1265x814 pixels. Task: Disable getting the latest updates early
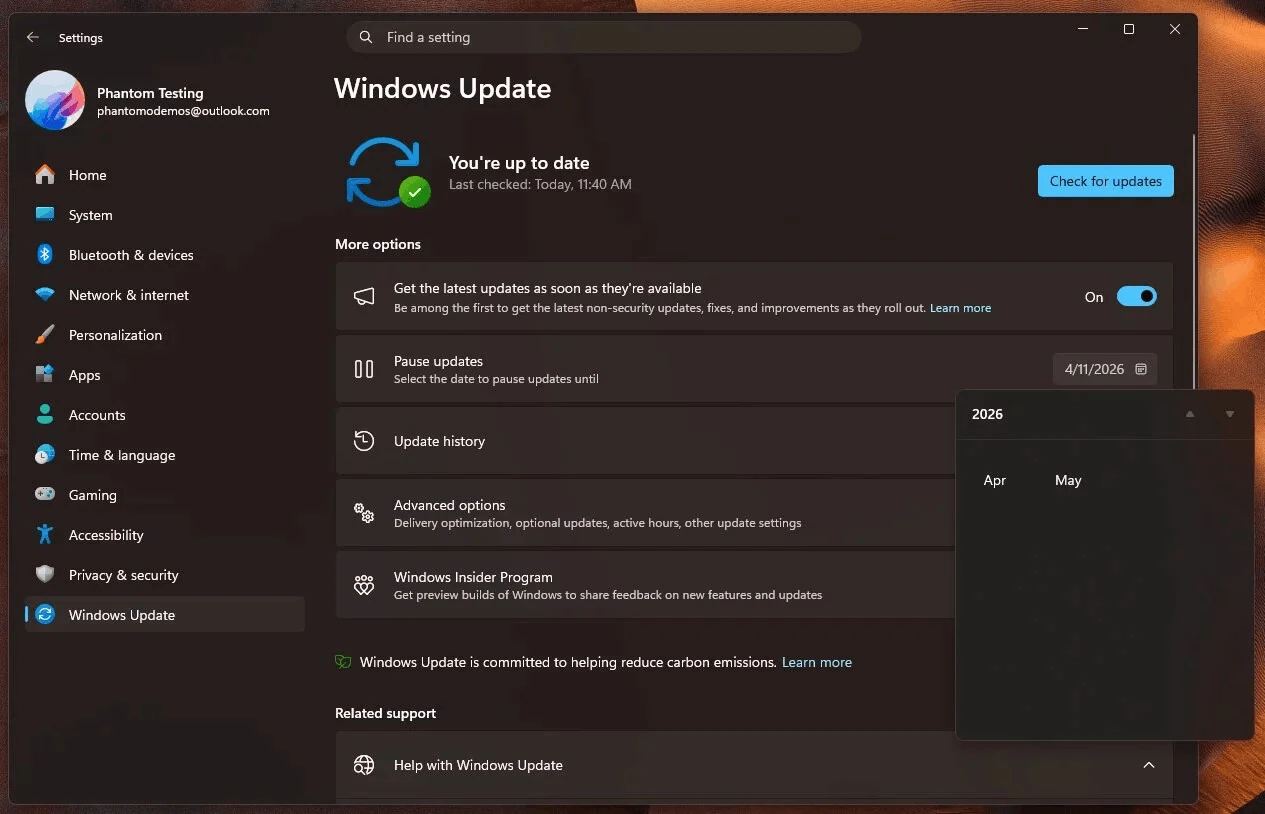[1136, 296]
